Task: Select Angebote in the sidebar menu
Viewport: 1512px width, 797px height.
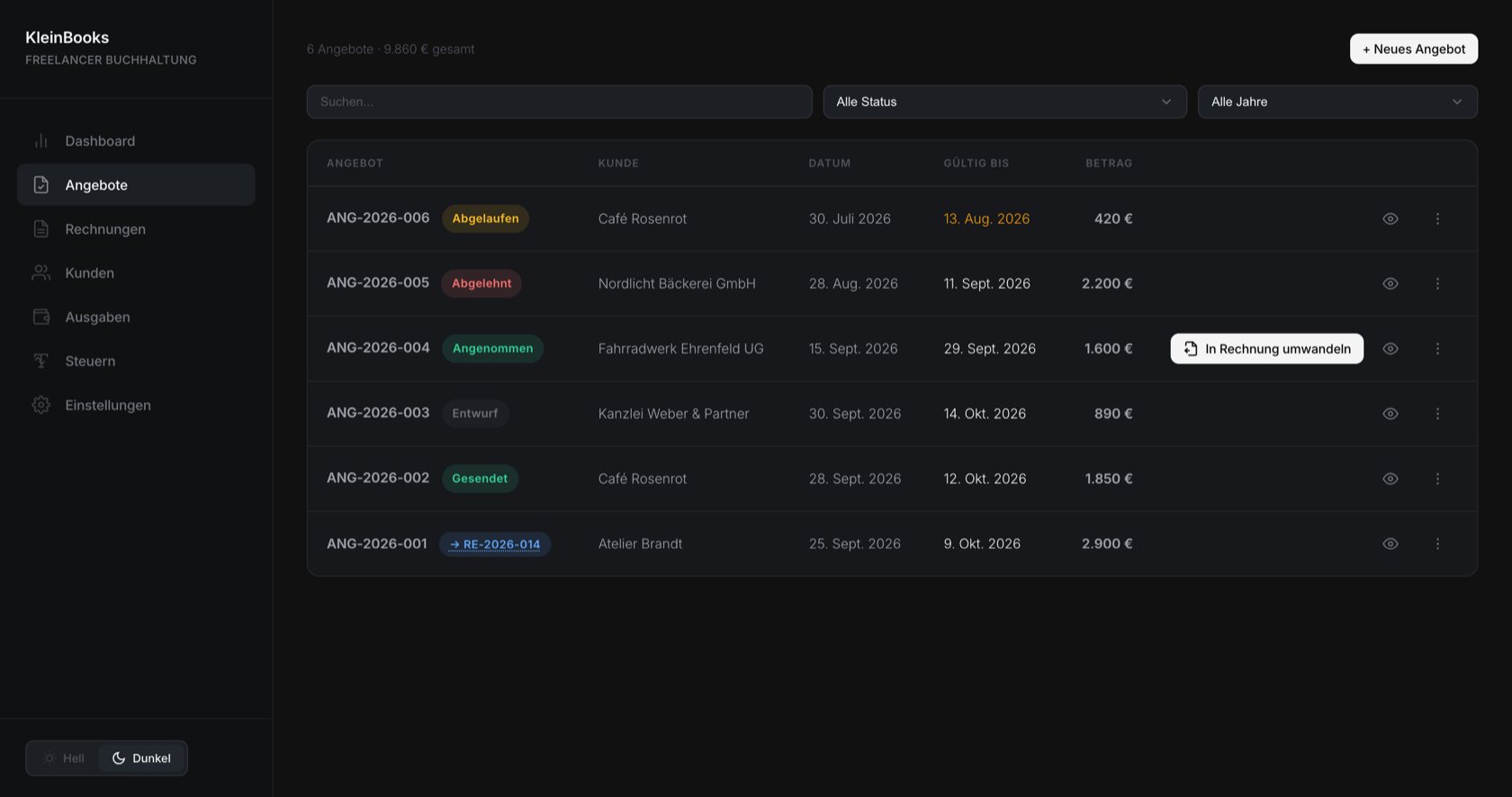Action: [x=136, y=185]
